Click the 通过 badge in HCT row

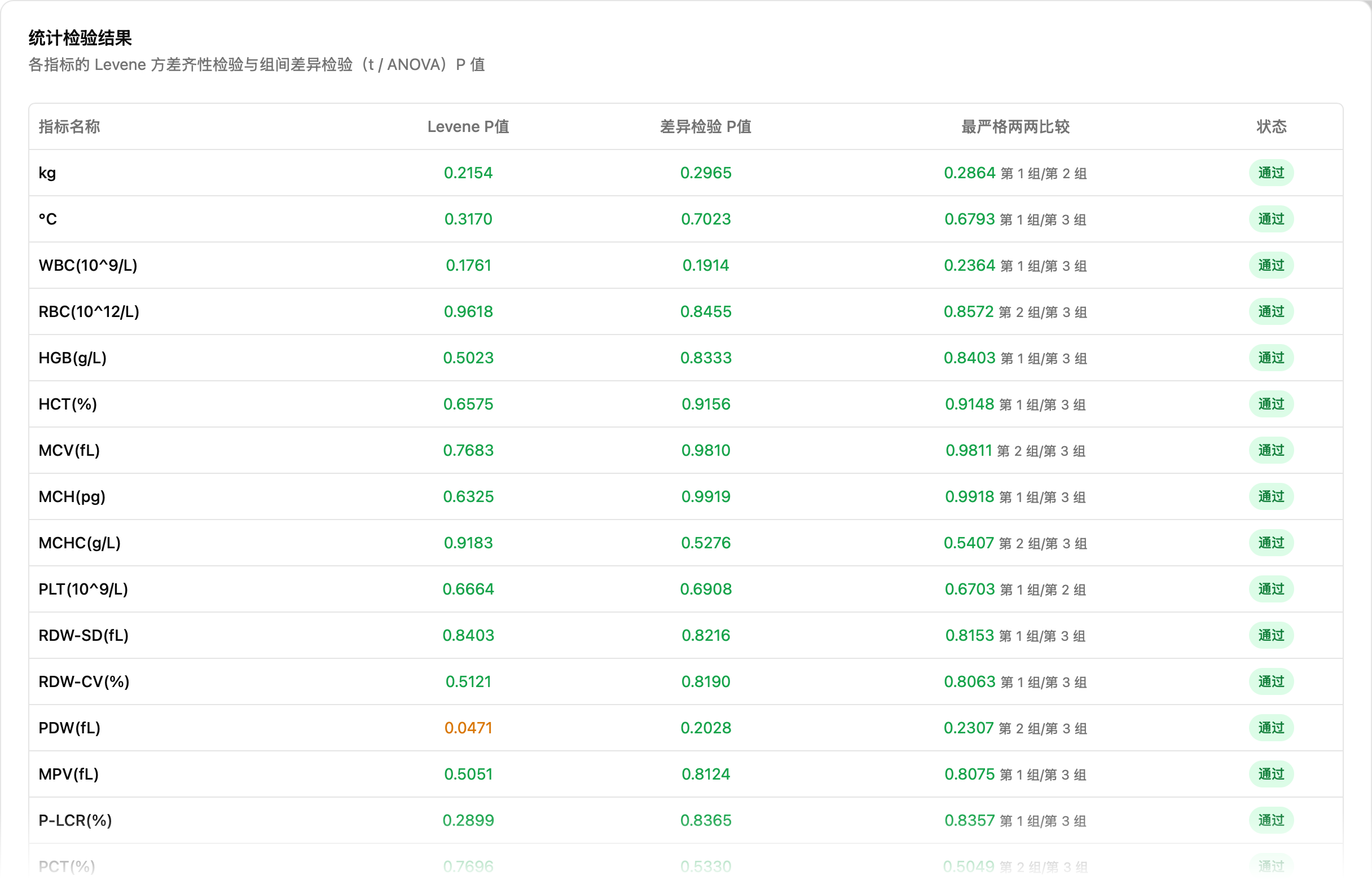coord(1272,404)
